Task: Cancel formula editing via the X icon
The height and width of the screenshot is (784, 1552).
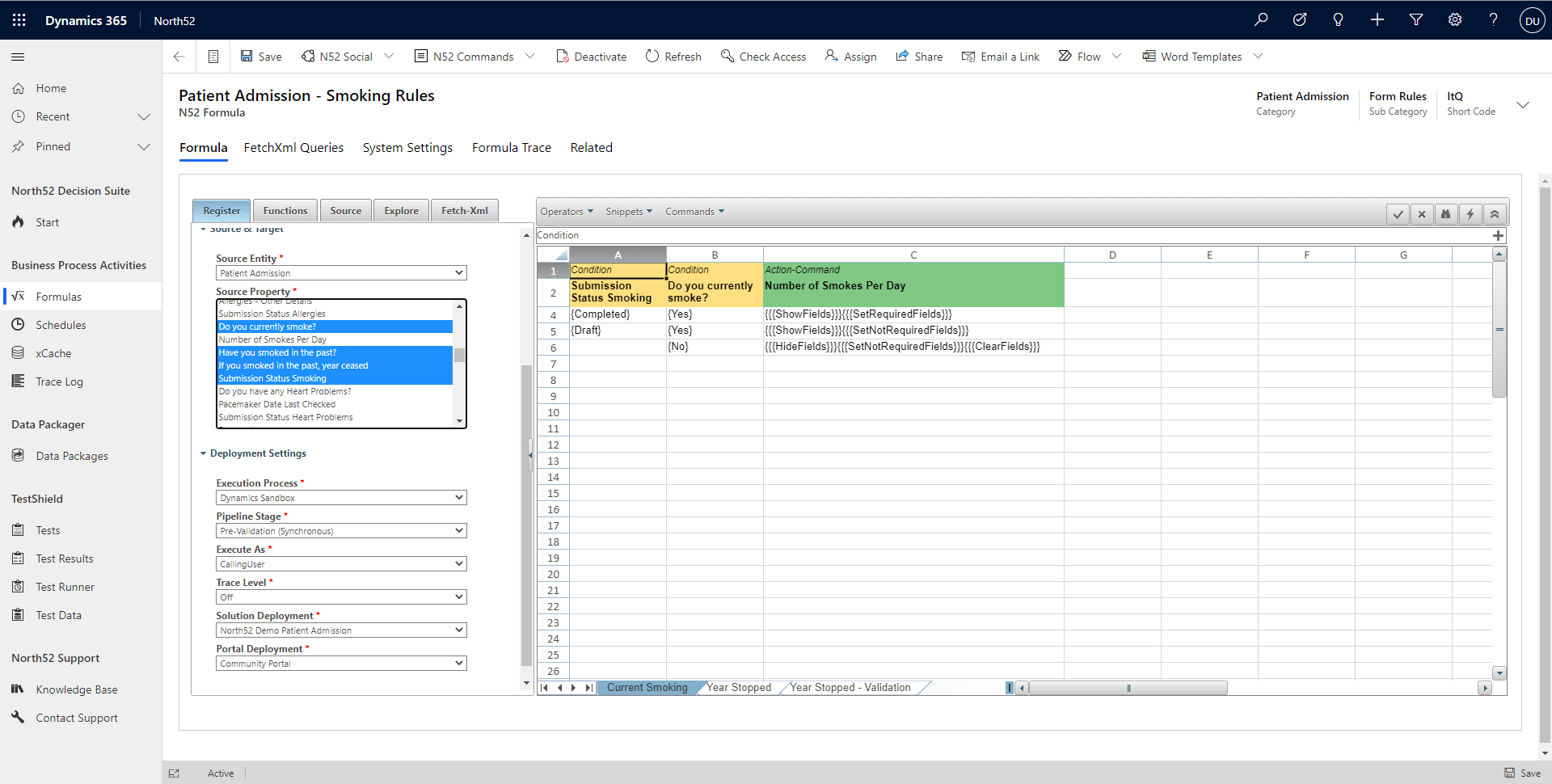Action: [x=1422, y=213]
